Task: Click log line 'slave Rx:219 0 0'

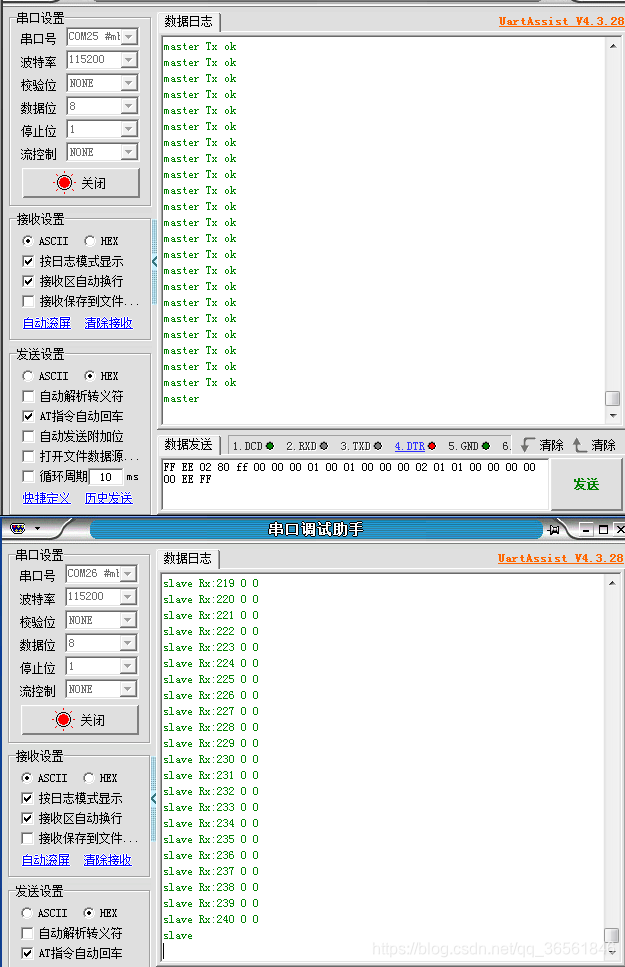Action: pyautogui.click(x=211, y=583)
